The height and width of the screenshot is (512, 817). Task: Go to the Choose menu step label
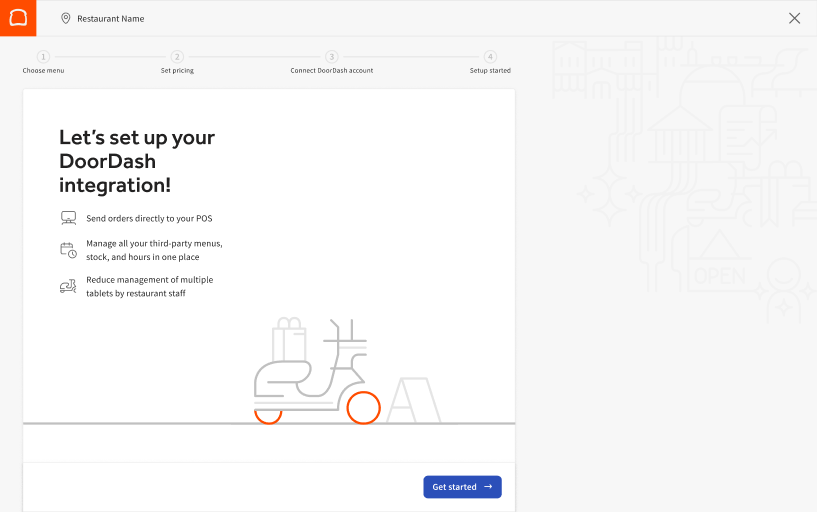43,71
